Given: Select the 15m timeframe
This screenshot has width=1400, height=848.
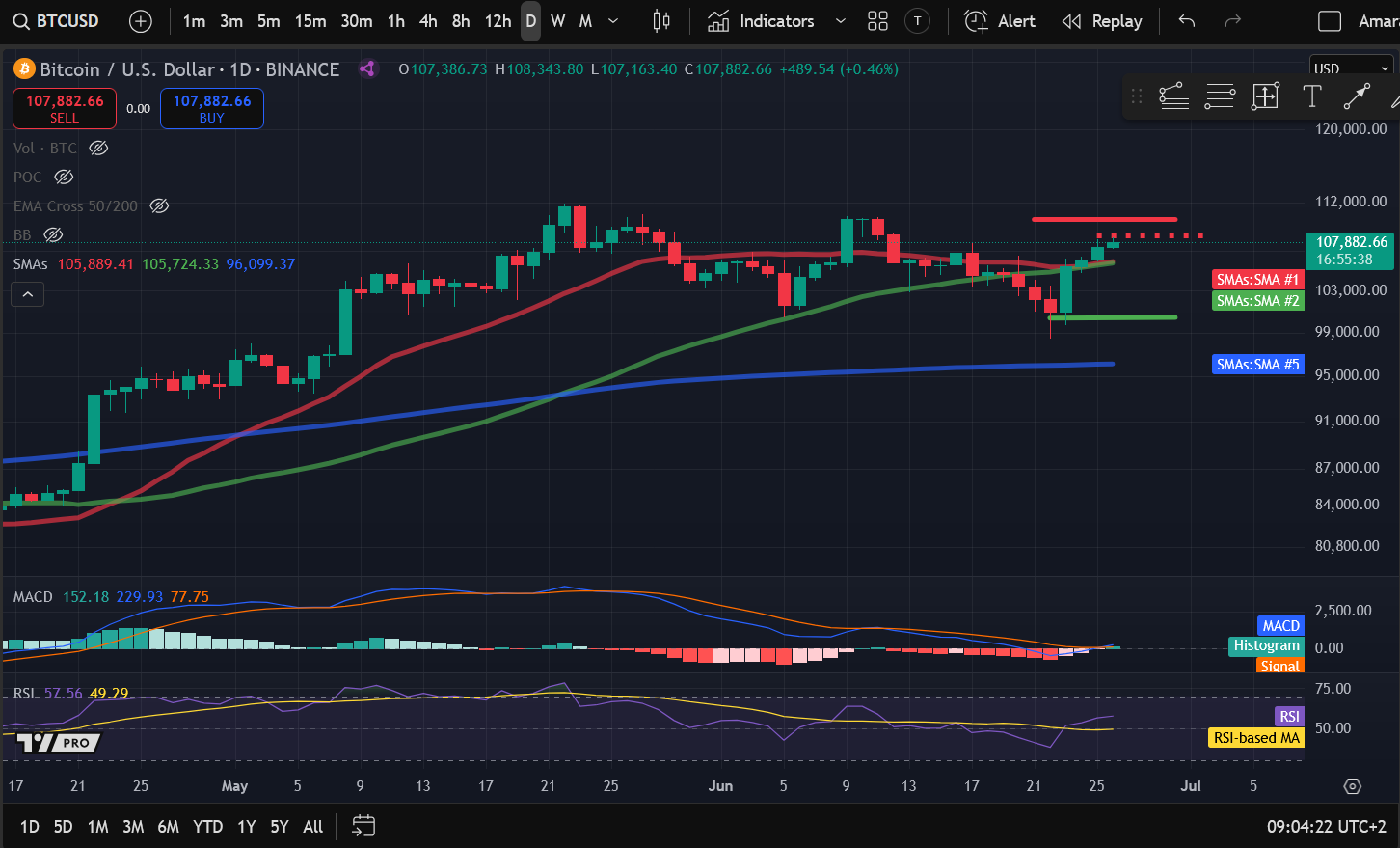Looking at the screenshot, I should (x=310, y=21).
